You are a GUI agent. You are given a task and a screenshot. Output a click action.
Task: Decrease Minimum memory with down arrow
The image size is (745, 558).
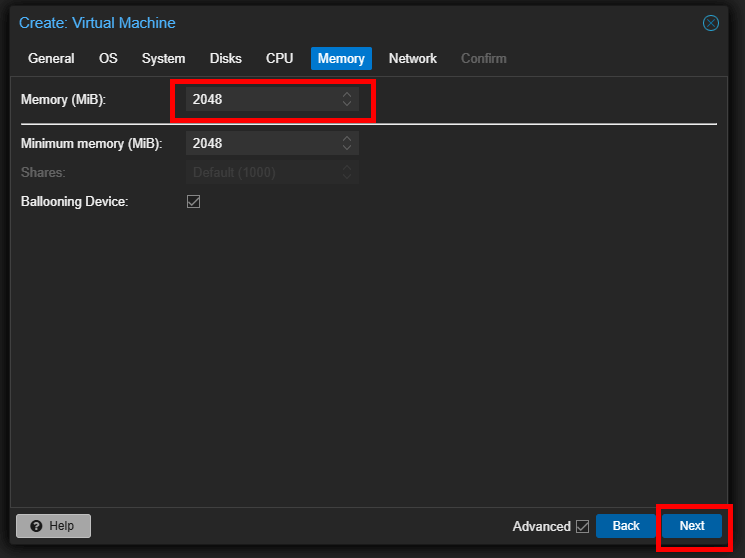[x=347, y=148]
